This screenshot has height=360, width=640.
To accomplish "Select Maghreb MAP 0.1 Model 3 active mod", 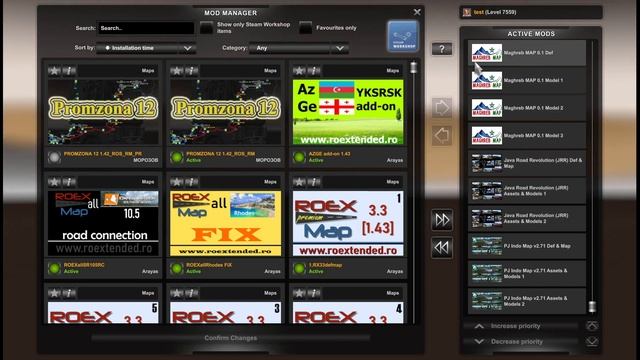I will click(x=527, y=136).
